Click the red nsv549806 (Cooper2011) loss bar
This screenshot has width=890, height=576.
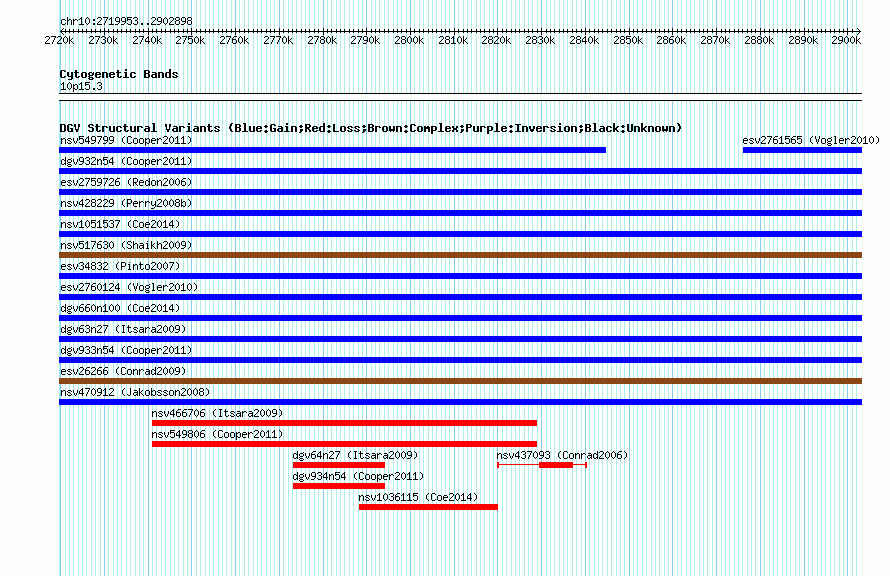(344, 444)
